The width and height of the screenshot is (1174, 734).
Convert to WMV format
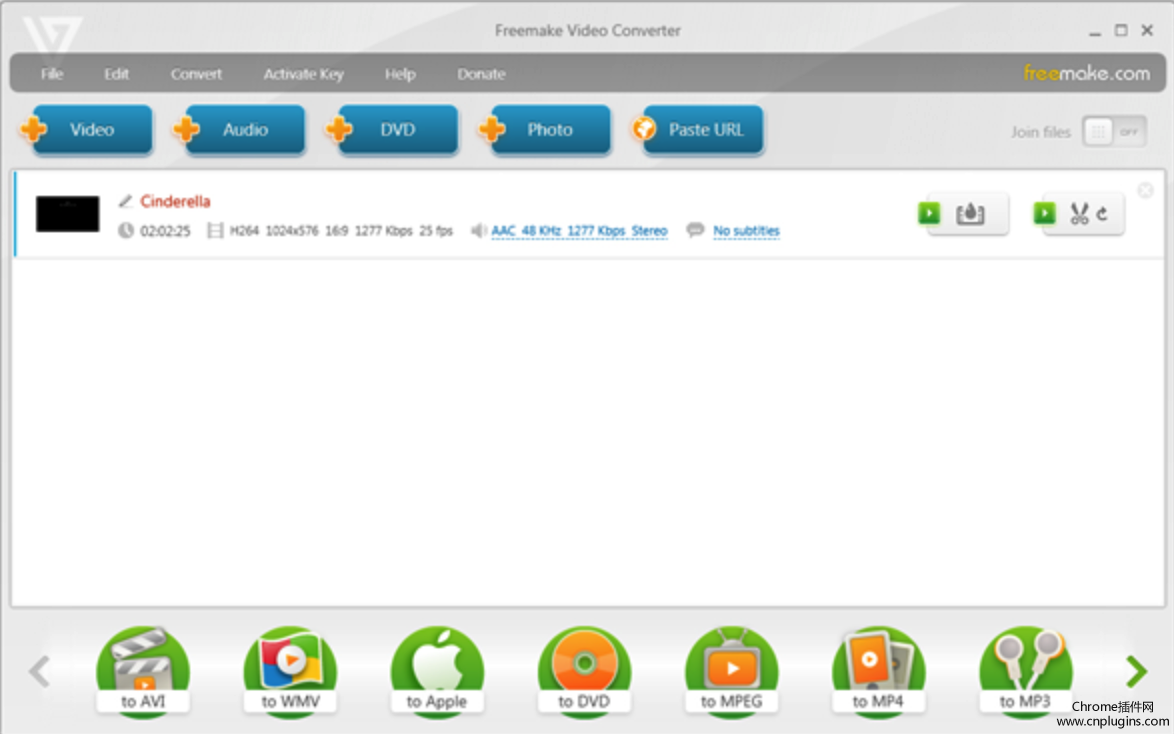coord(290,672)
